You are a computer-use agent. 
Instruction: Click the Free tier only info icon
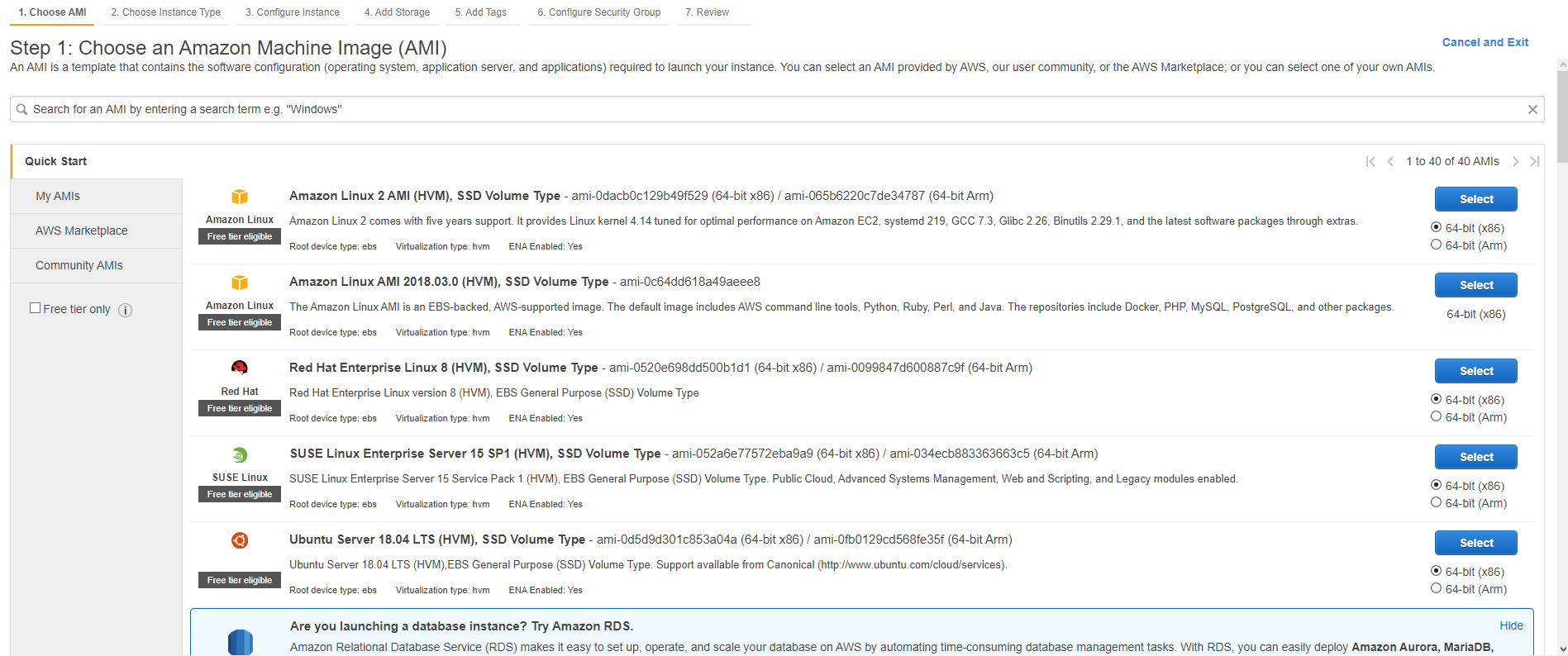click(126, 310)
